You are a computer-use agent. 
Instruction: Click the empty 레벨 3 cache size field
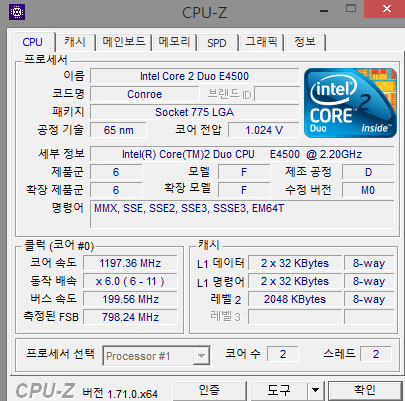(295, 317)
